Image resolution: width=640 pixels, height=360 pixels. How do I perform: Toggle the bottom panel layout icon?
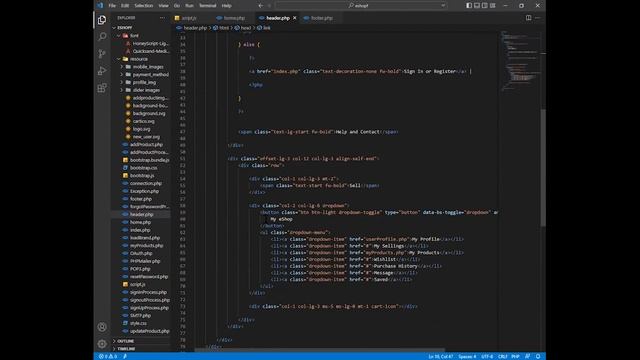click(x=477, y=6)
